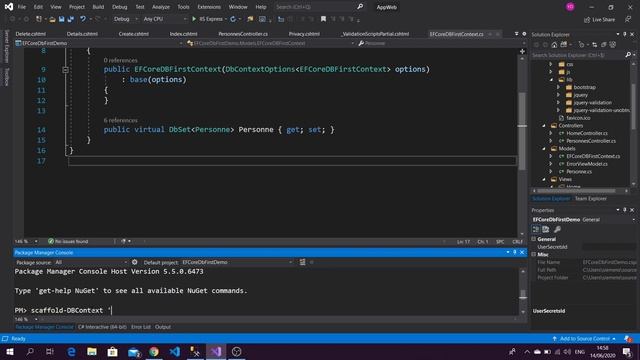Open the Default project dropdown
Image resolution: width=640 pixels, height=360 pixels.
pos(237,262)
